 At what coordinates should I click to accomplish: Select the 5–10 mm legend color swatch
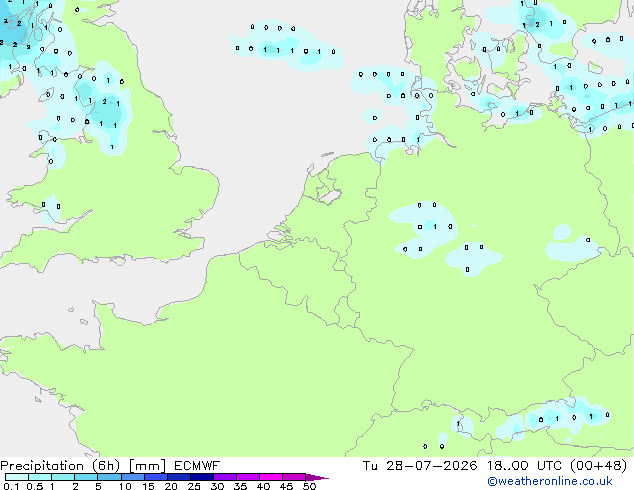click(x=109, y=477)
